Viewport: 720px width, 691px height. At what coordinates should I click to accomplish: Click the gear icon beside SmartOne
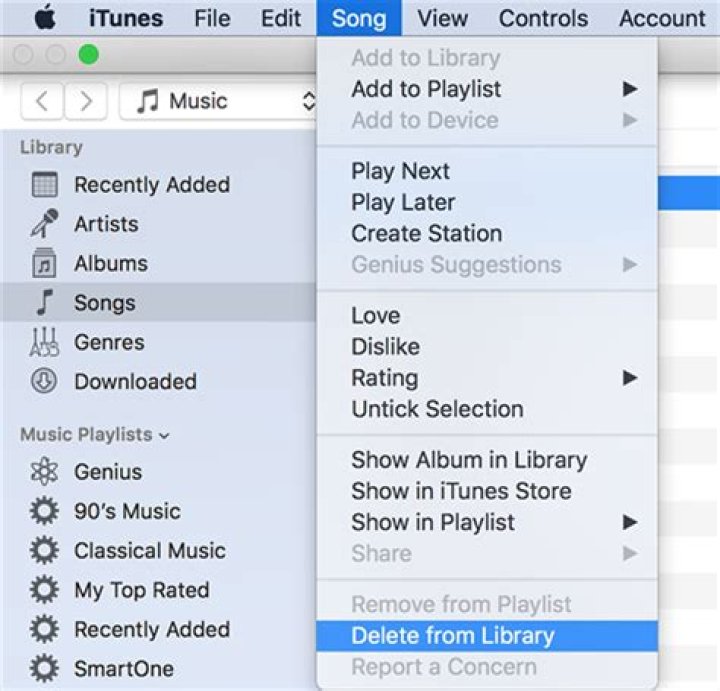pos(45,669)
